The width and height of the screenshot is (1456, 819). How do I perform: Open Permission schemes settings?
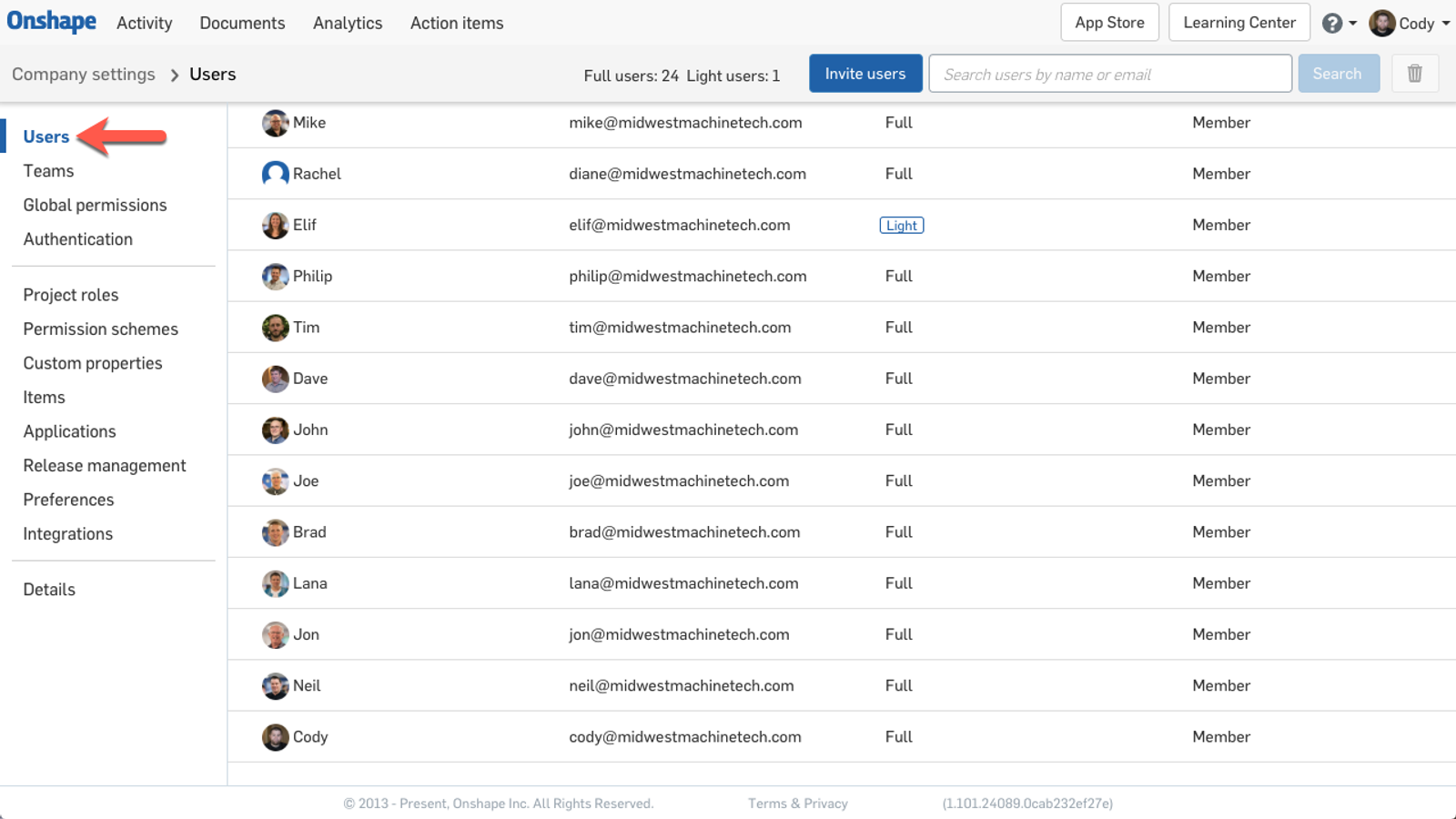click(x=100, y=329)
